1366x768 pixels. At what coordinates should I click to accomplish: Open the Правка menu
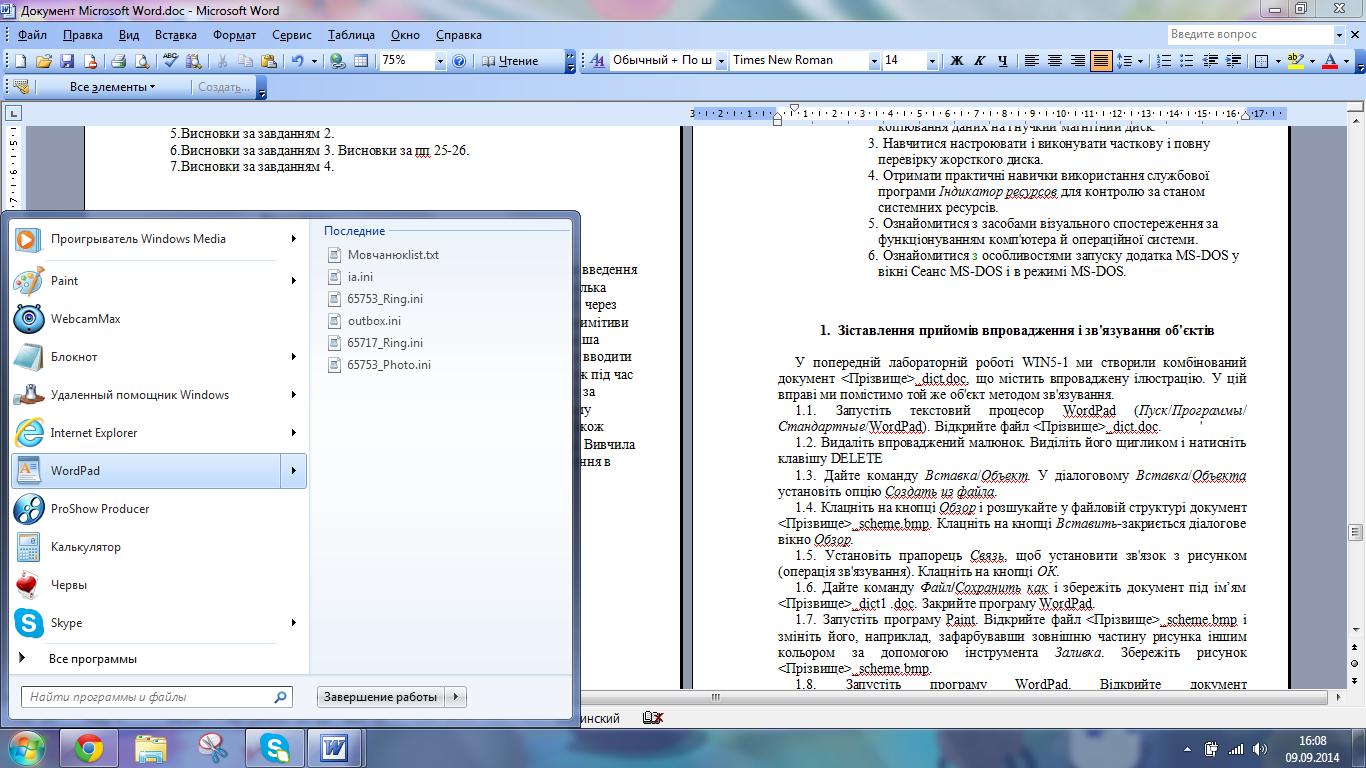(x=83, y=34)
